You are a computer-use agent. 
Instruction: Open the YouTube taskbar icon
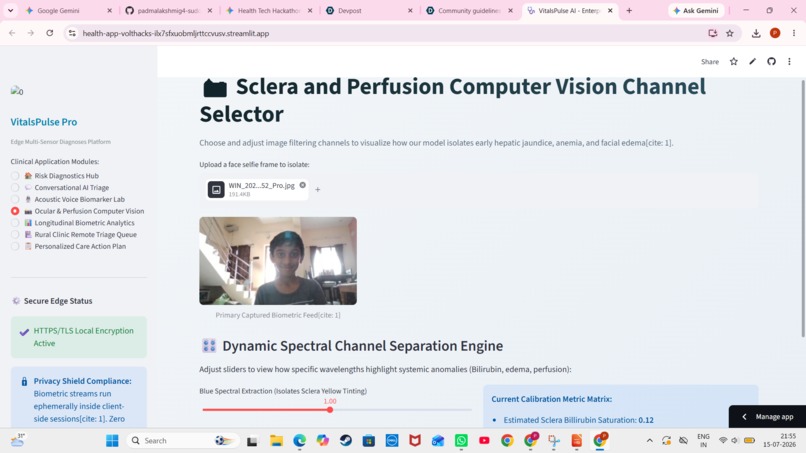(x=485, y=441)
